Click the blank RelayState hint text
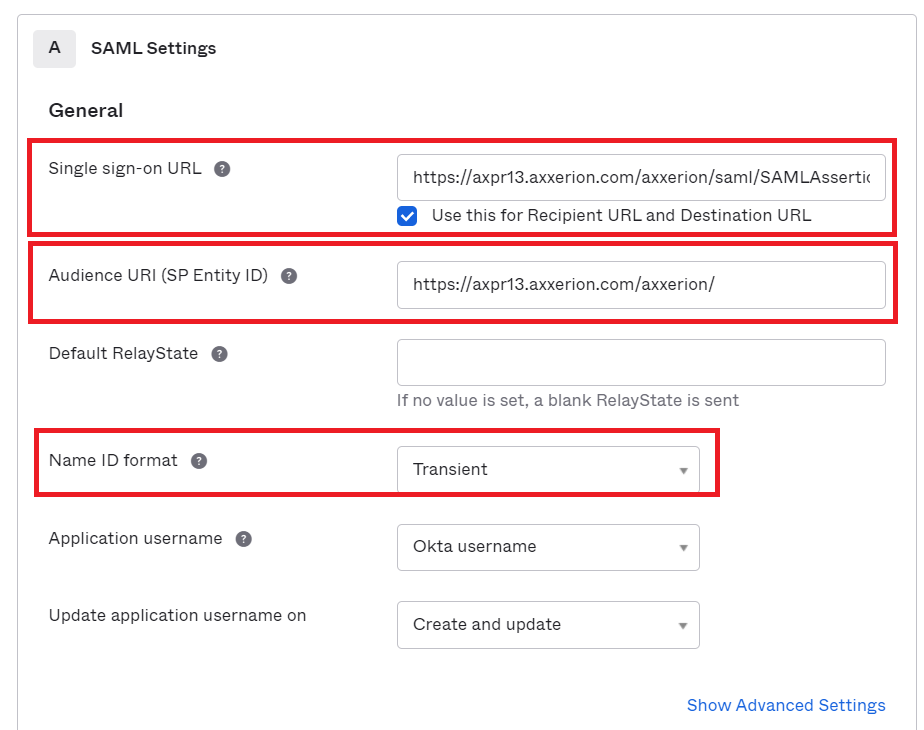 pyautogui.click(x=567, y=401)
